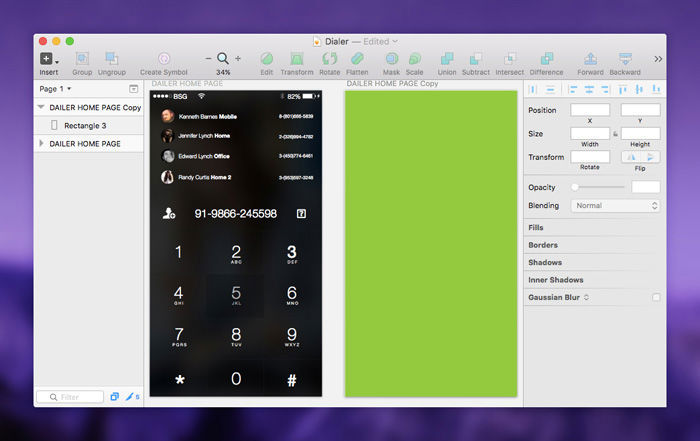Open the Blending mode dropdown
Viewport: 700px width, 441px height.
[x=615, y=205]
